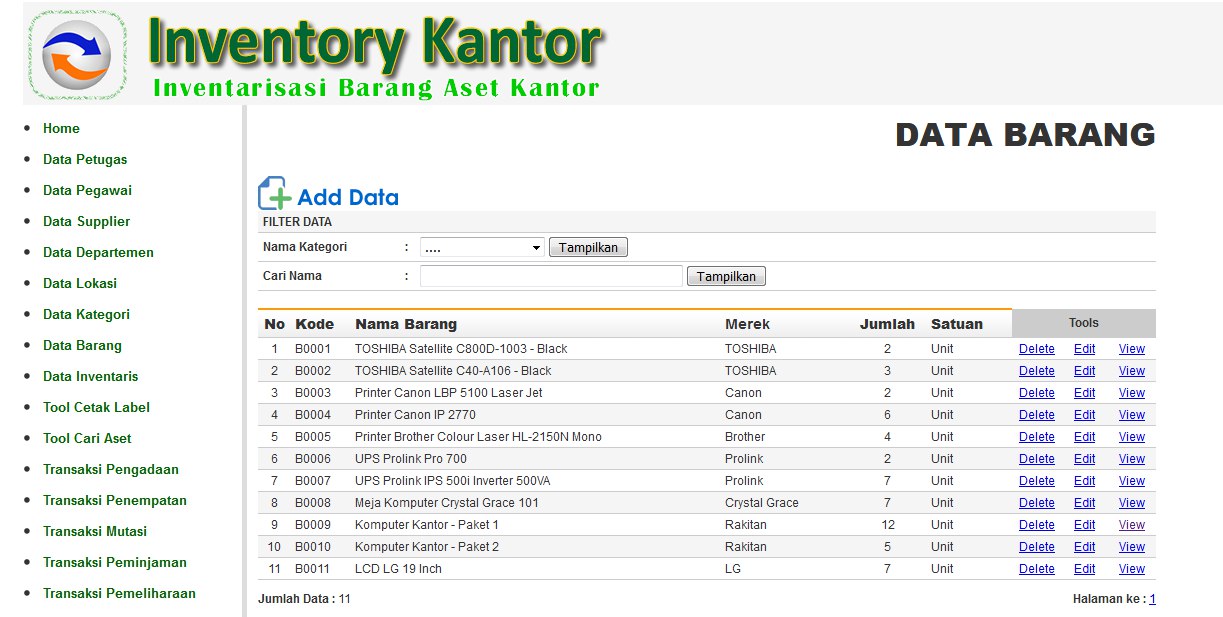The image size is (1223, 617).
Task: Edit B0003 Printer Canon LBP 5100
Action: [1085, 393]
